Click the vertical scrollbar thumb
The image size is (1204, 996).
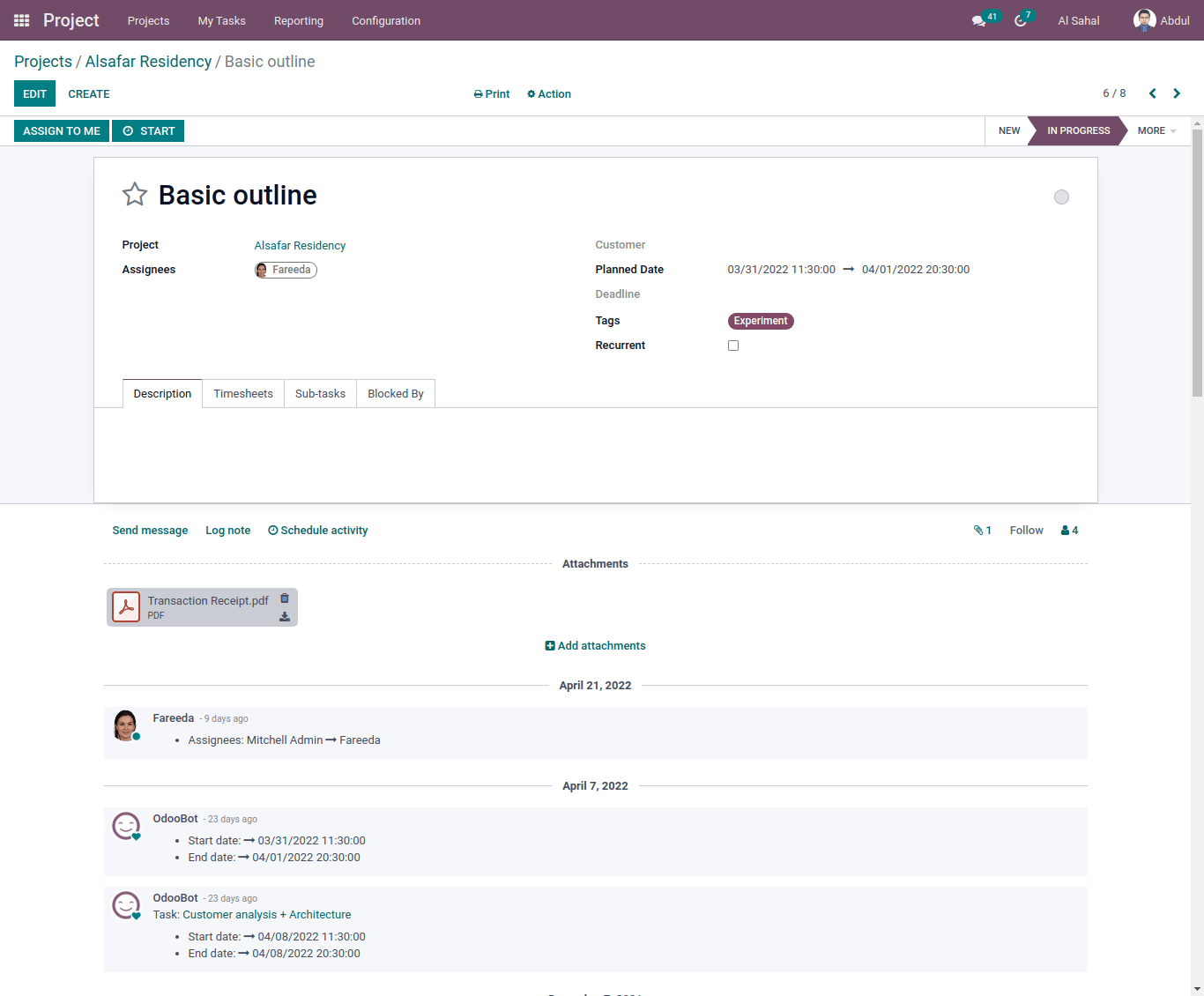tap(1197, 264)
